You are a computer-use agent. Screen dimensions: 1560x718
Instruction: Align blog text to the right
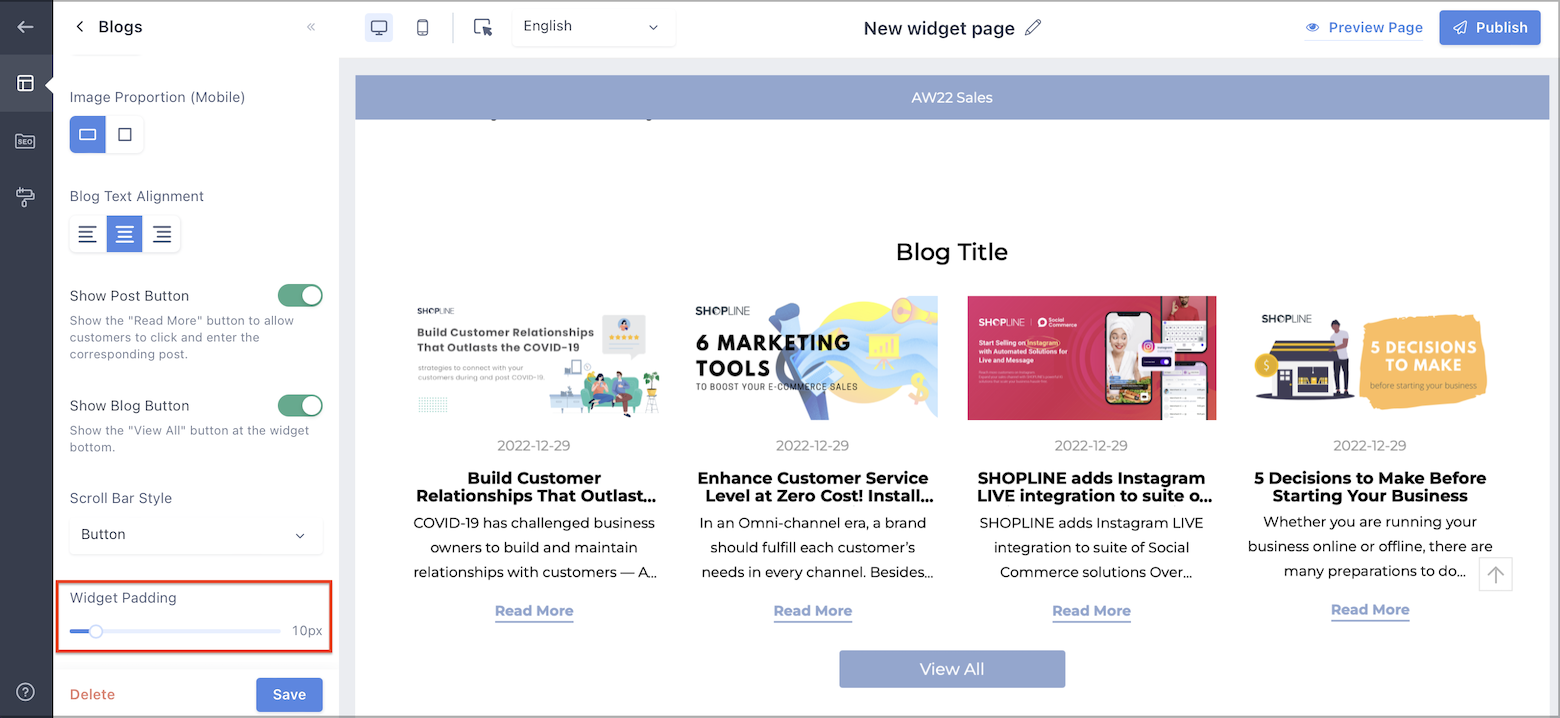[x=162, y=234]
